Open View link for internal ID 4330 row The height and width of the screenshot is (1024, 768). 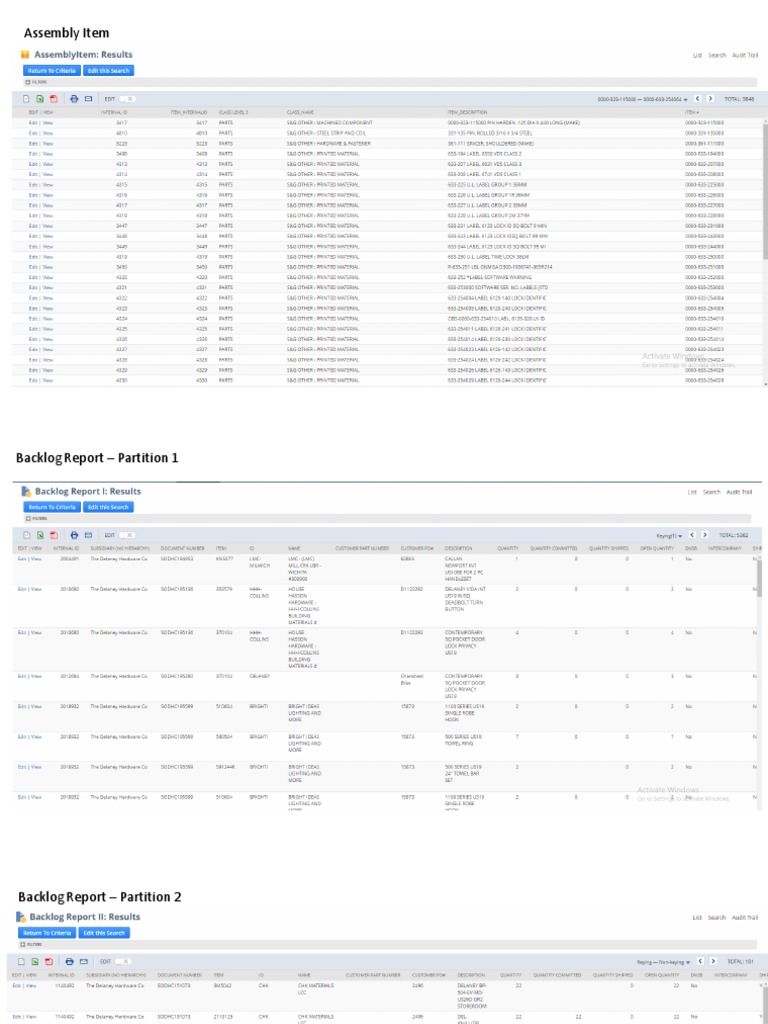(48, 380)
